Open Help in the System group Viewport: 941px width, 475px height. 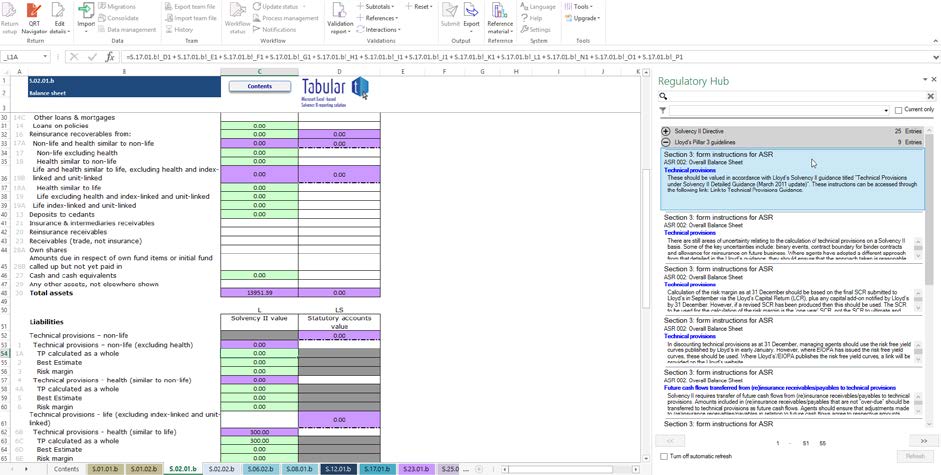[531, 18]
